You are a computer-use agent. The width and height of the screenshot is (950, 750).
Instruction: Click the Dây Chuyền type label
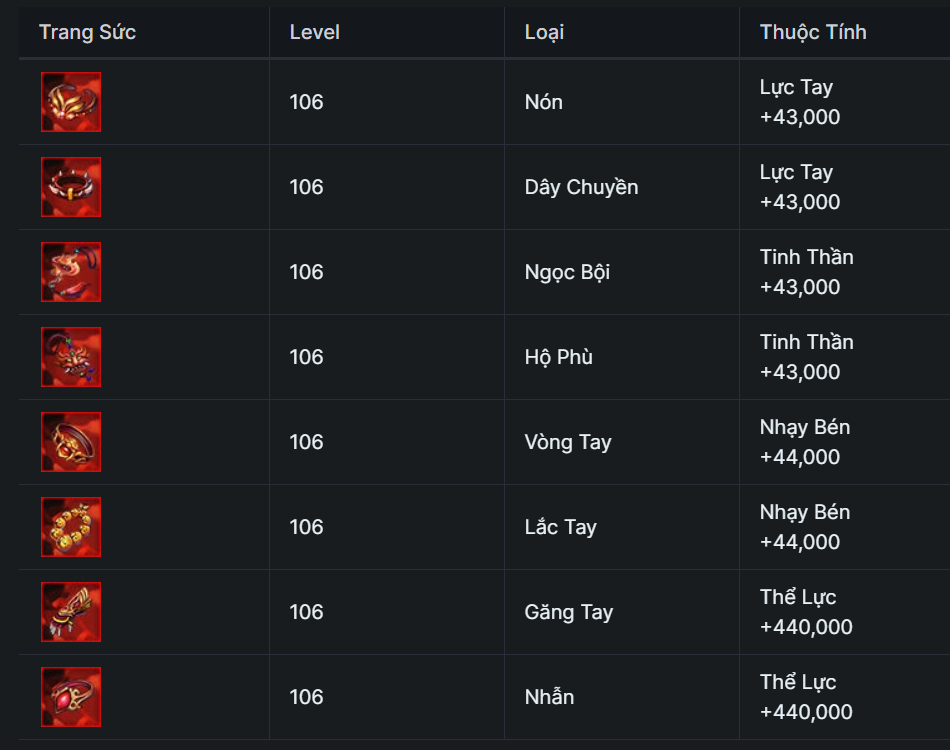coord(581,187)
